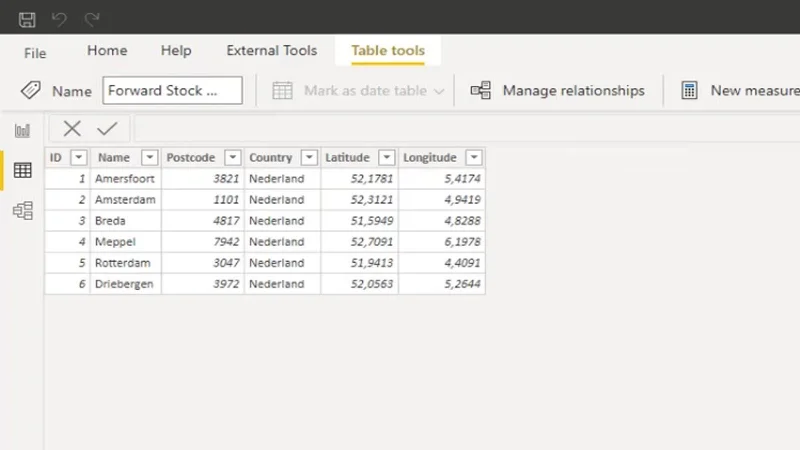Open Latitude column filter dropdown
Image resolution: width=800 pixels, height=450 pixels.
click(x=387, y=158)
